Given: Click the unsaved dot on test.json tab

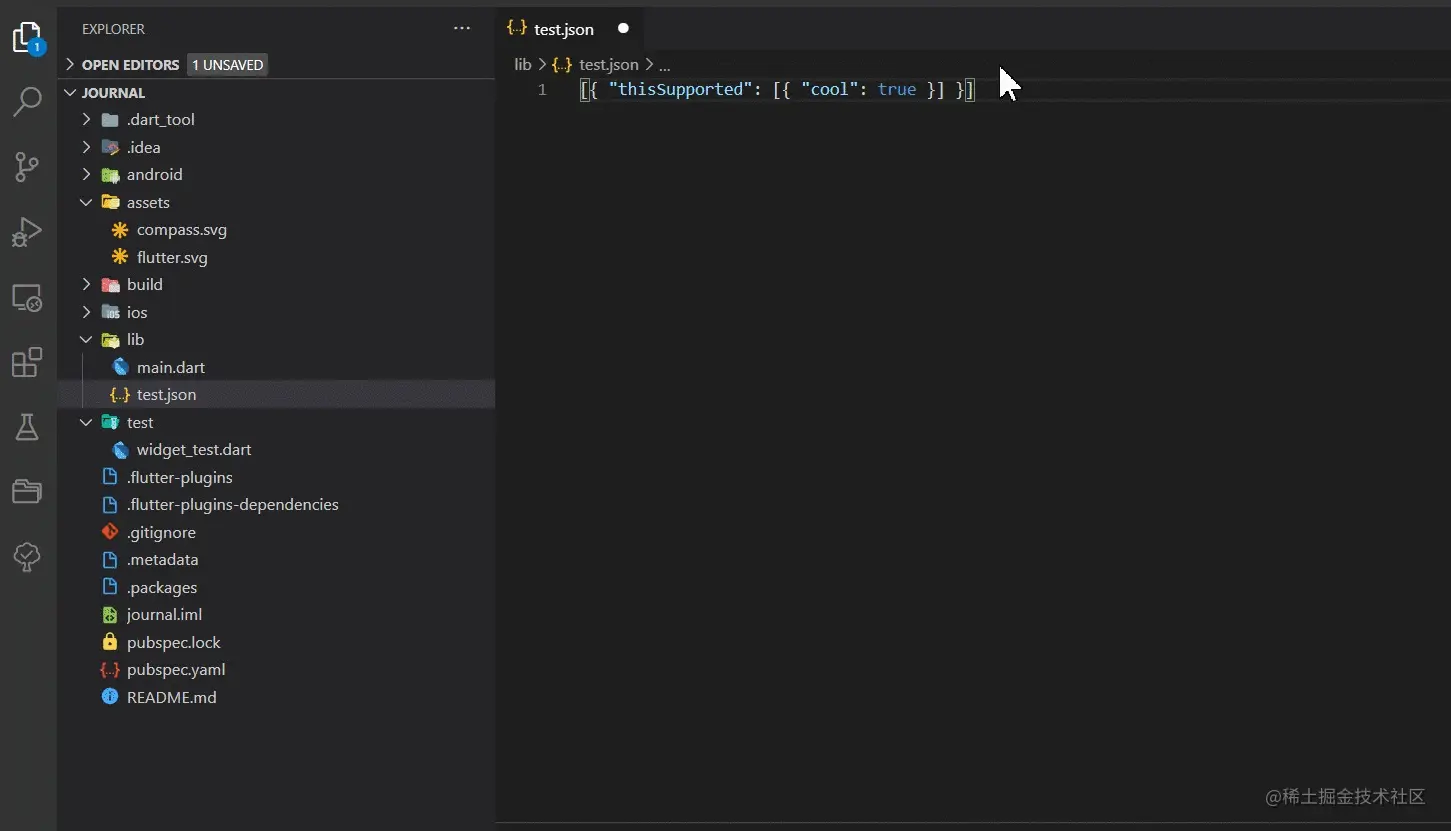Looking at the screenshot, I should coord(623,29).
